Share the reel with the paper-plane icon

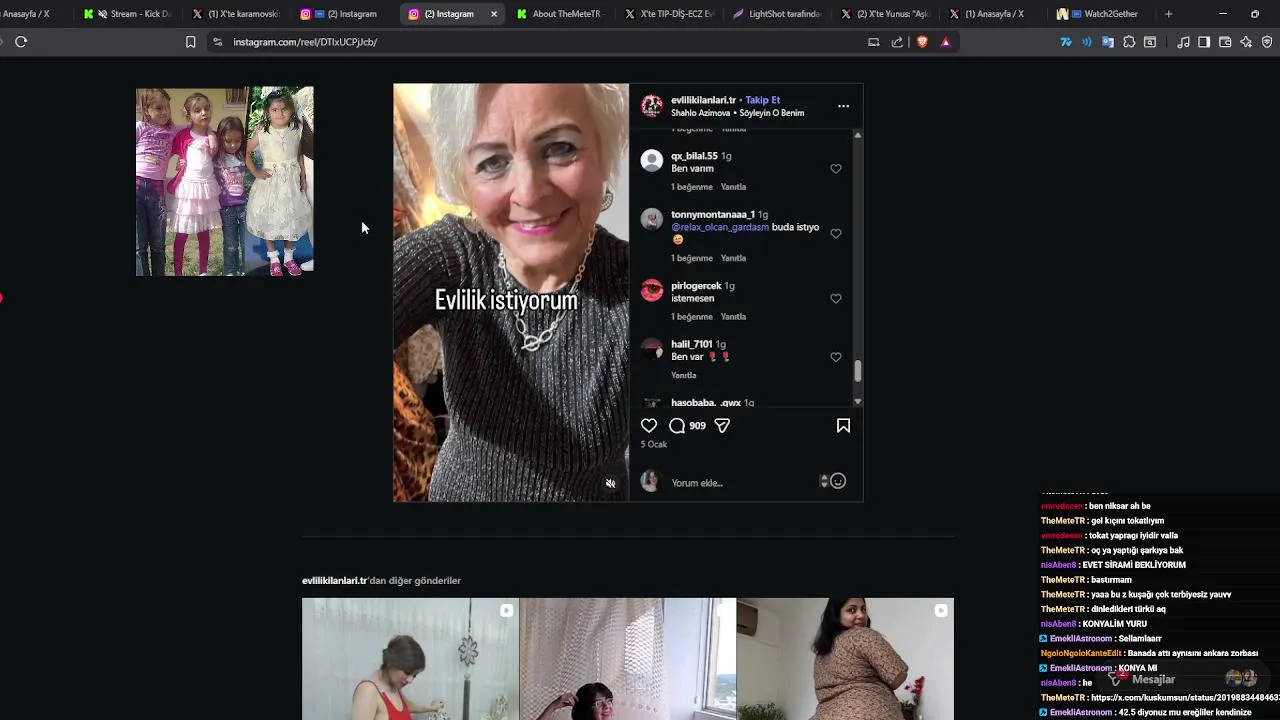click(722, 426)
